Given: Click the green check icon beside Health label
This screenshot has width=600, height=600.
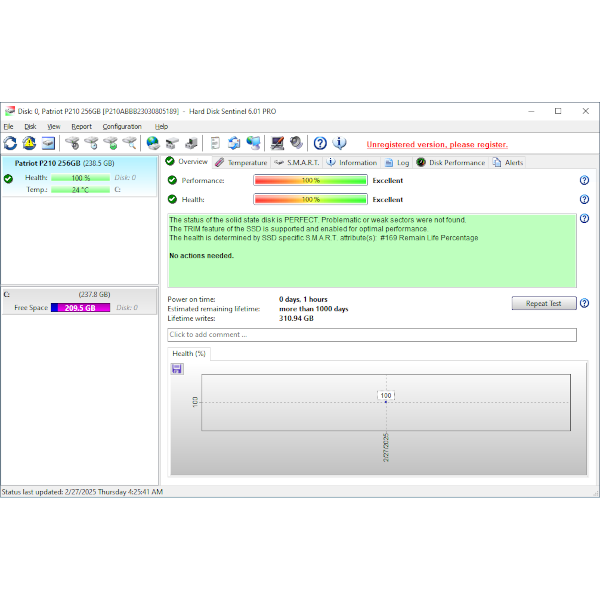Looking at the screenshot, I should (172, 199).
